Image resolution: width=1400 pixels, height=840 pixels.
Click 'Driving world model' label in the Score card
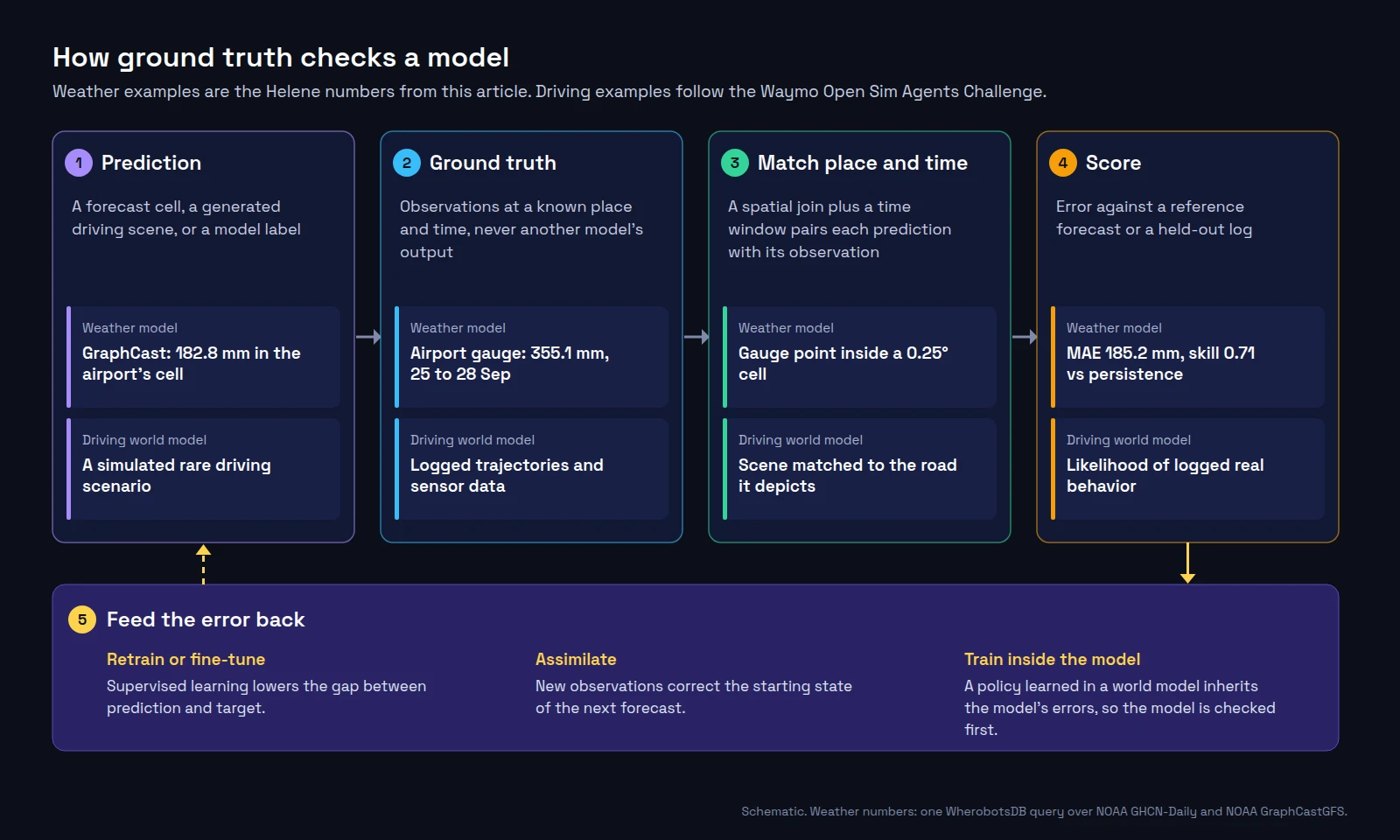1129,440
